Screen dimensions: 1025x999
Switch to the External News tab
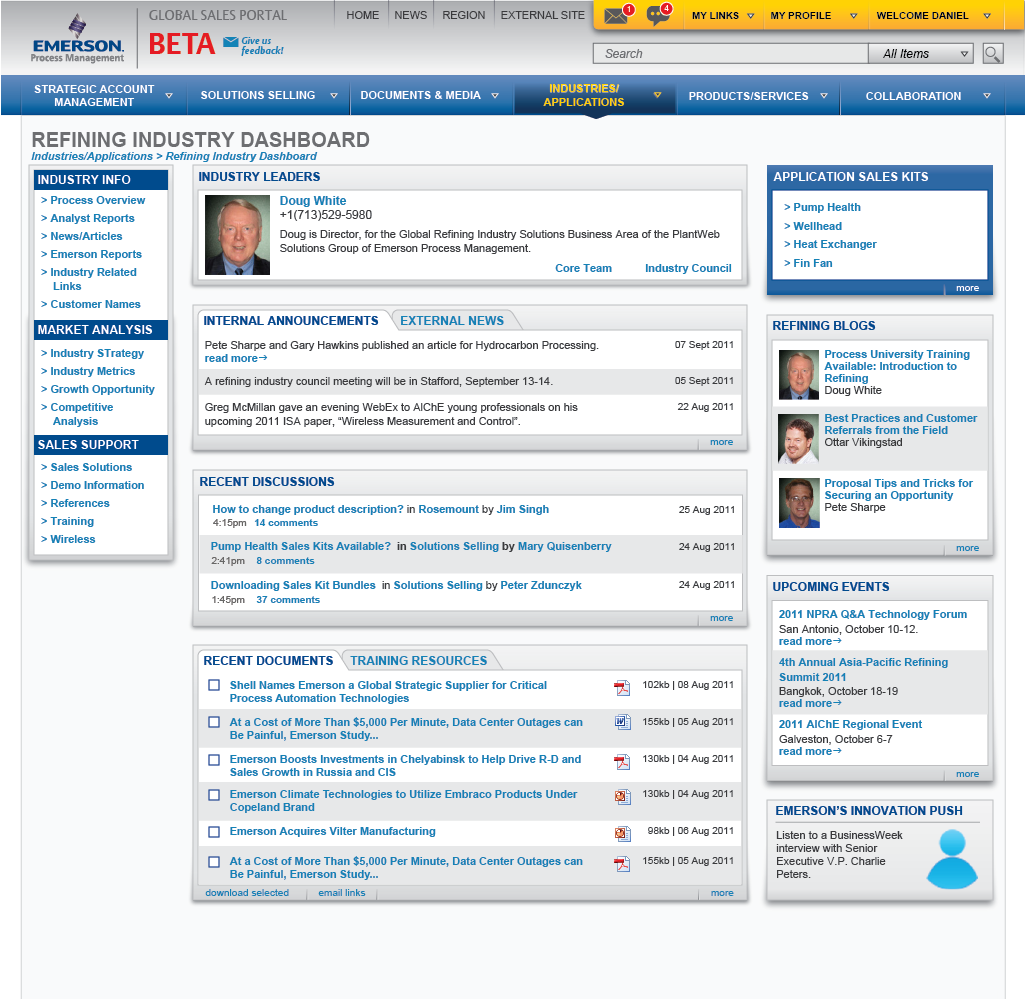tap(452, 320)
